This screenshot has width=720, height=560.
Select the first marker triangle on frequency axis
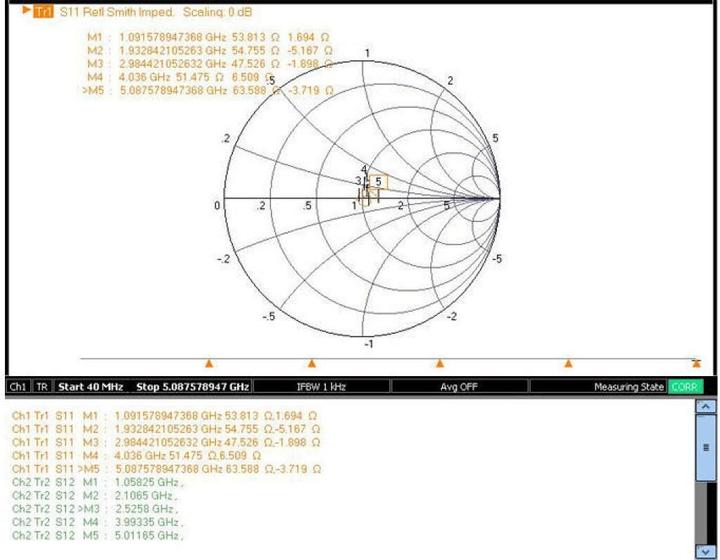click(209, 363)
